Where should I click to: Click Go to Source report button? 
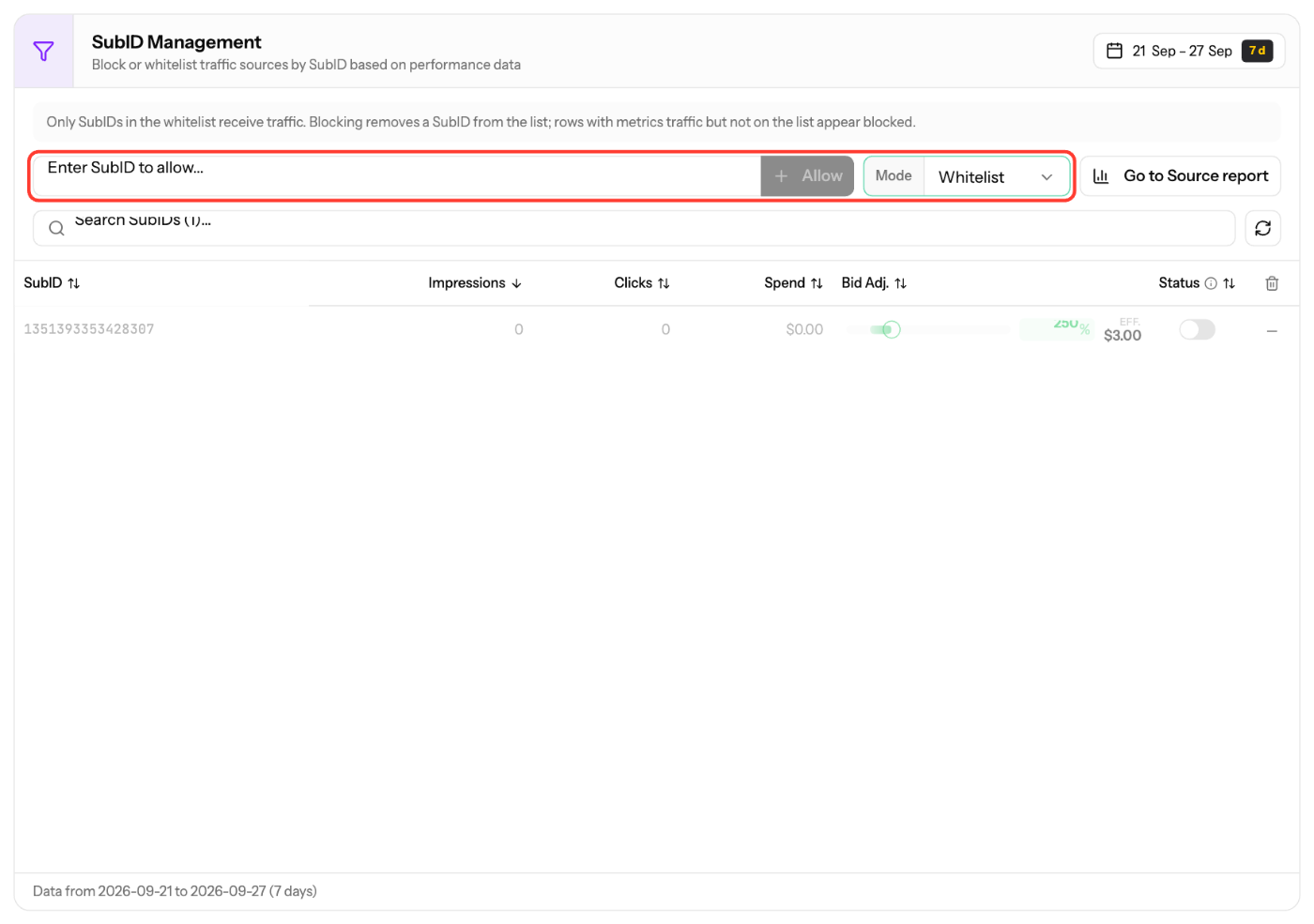tap(1180, 175)
